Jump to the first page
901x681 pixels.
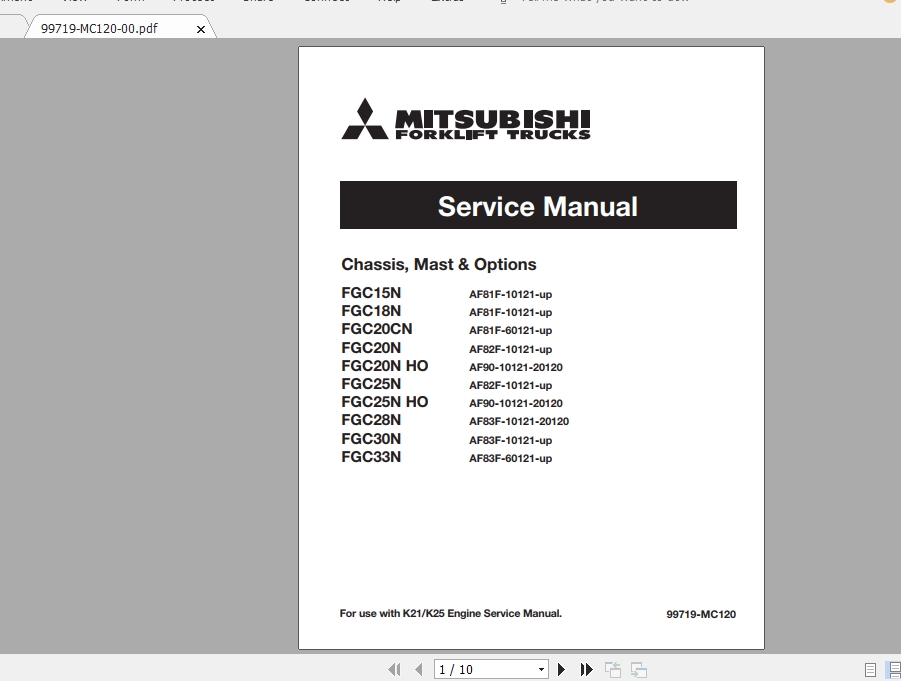point(395,669)
